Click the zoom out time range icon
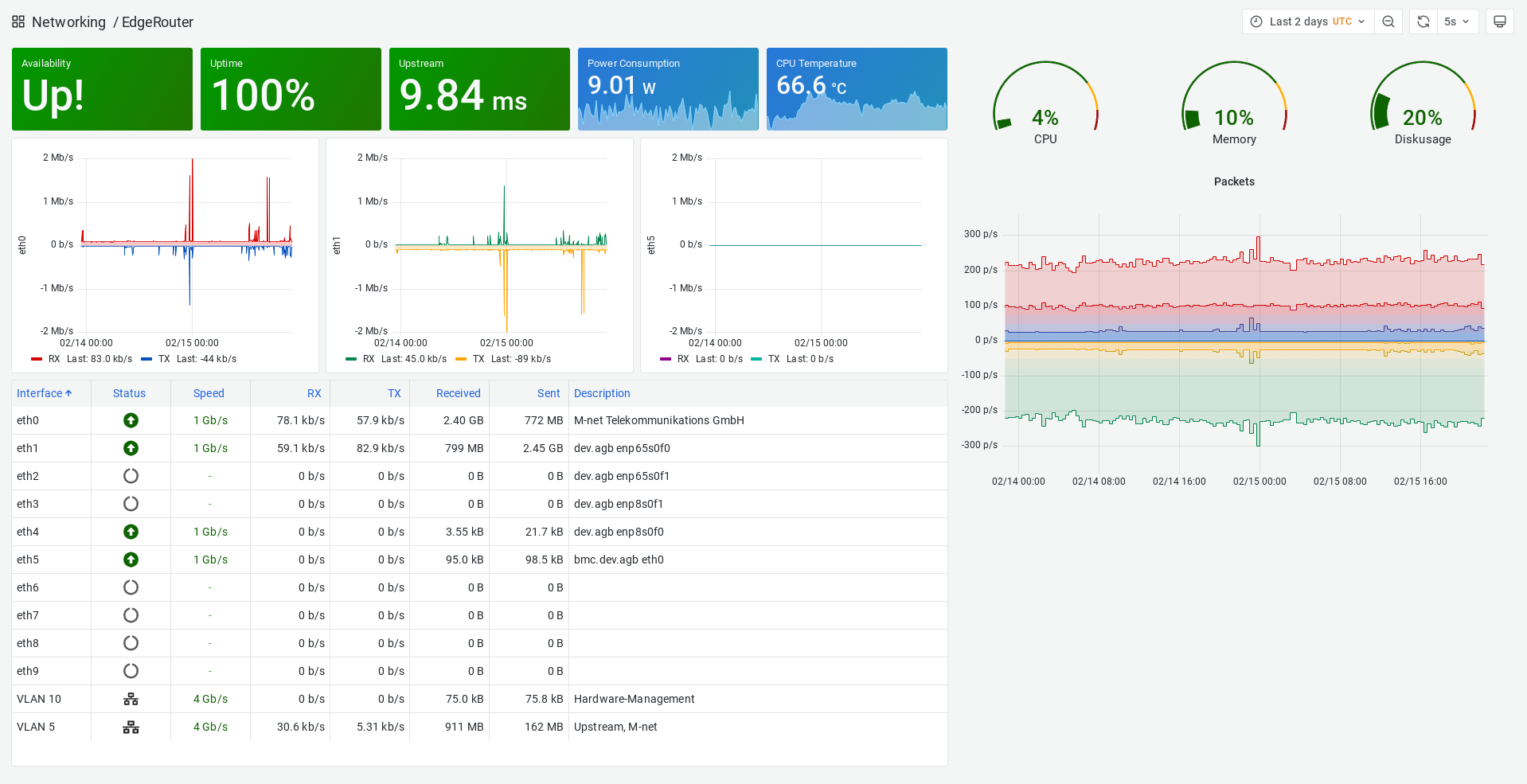Image resolution: width=1527 pixels, height=784 pixels. 1388,21
